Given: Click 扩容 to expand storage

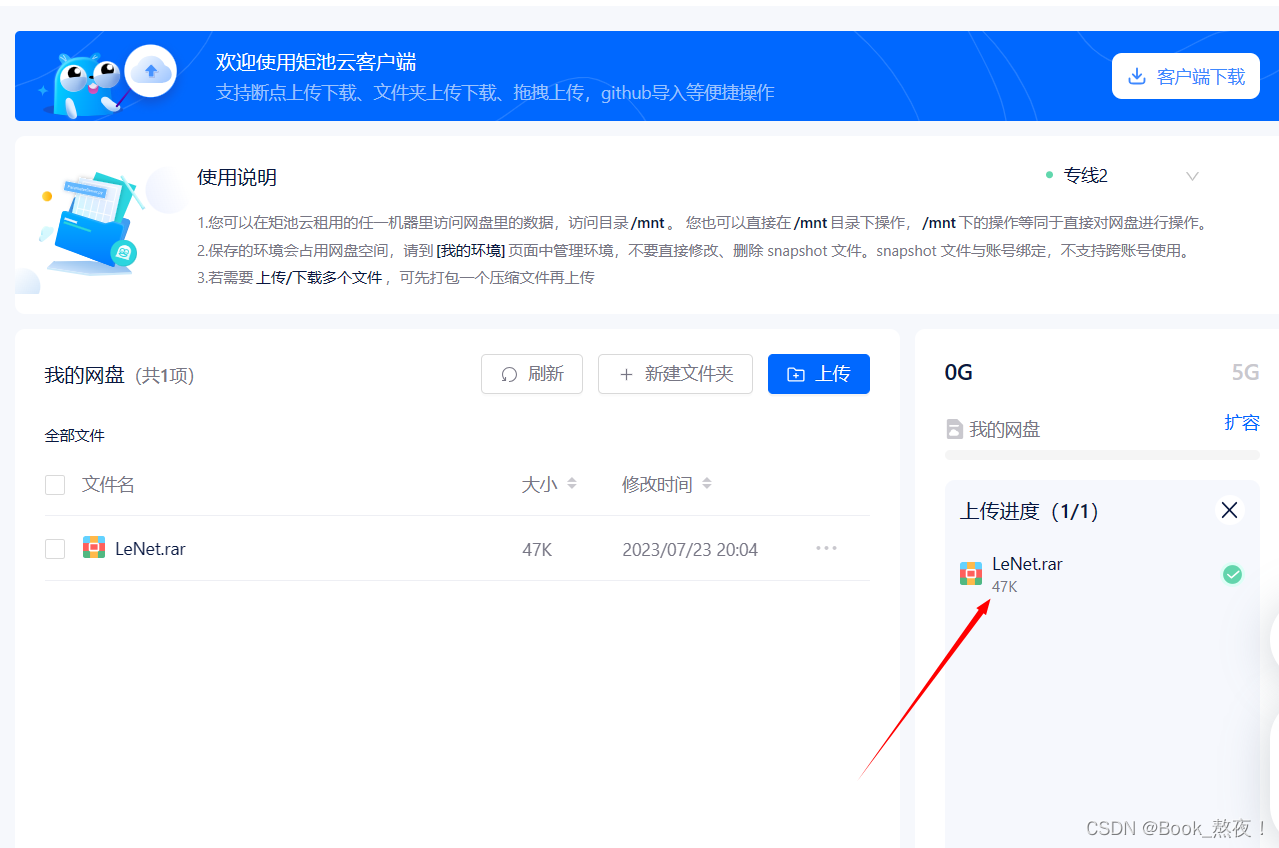Looking at the screenshot, I should pyautogui.click(x=1242, y=423).
